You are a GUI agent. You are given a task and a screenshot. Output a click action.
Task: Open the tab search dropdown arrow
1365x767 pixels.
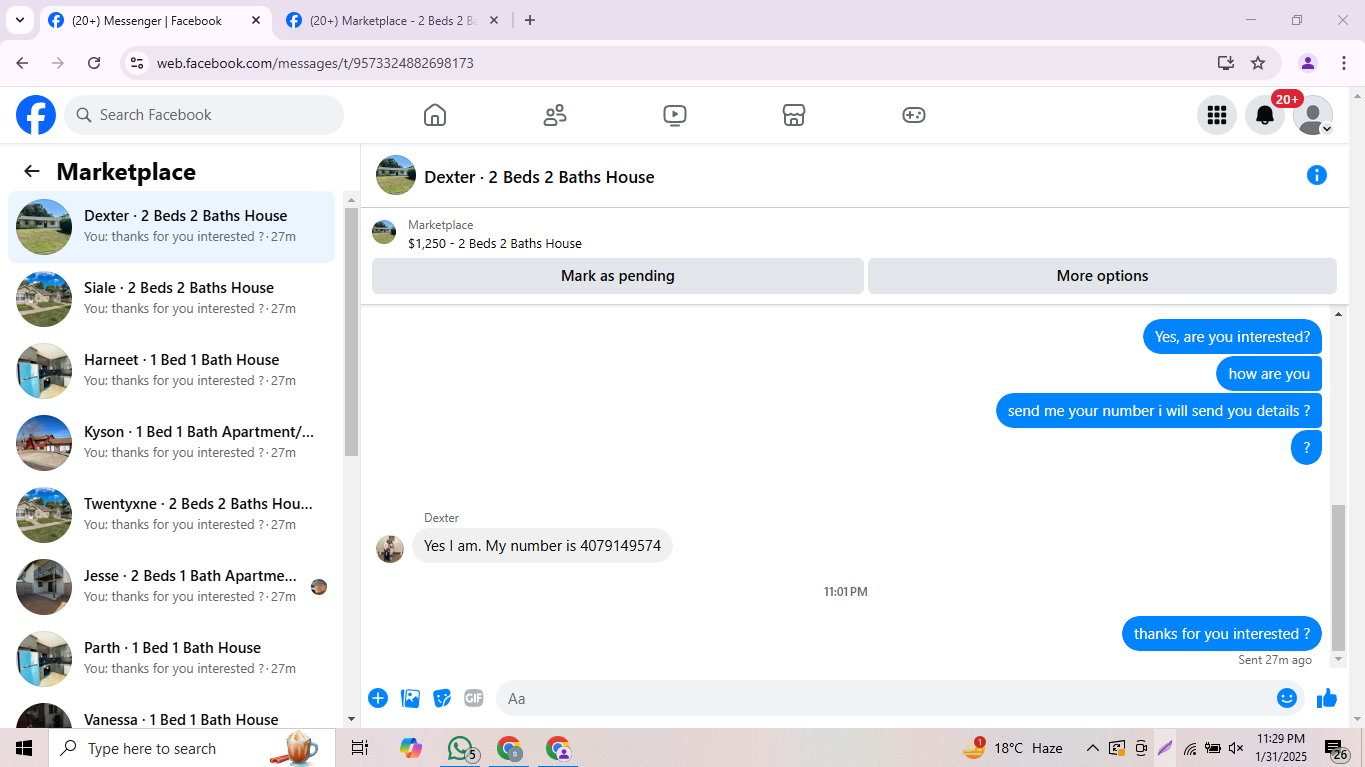click(x=19, y=20)
